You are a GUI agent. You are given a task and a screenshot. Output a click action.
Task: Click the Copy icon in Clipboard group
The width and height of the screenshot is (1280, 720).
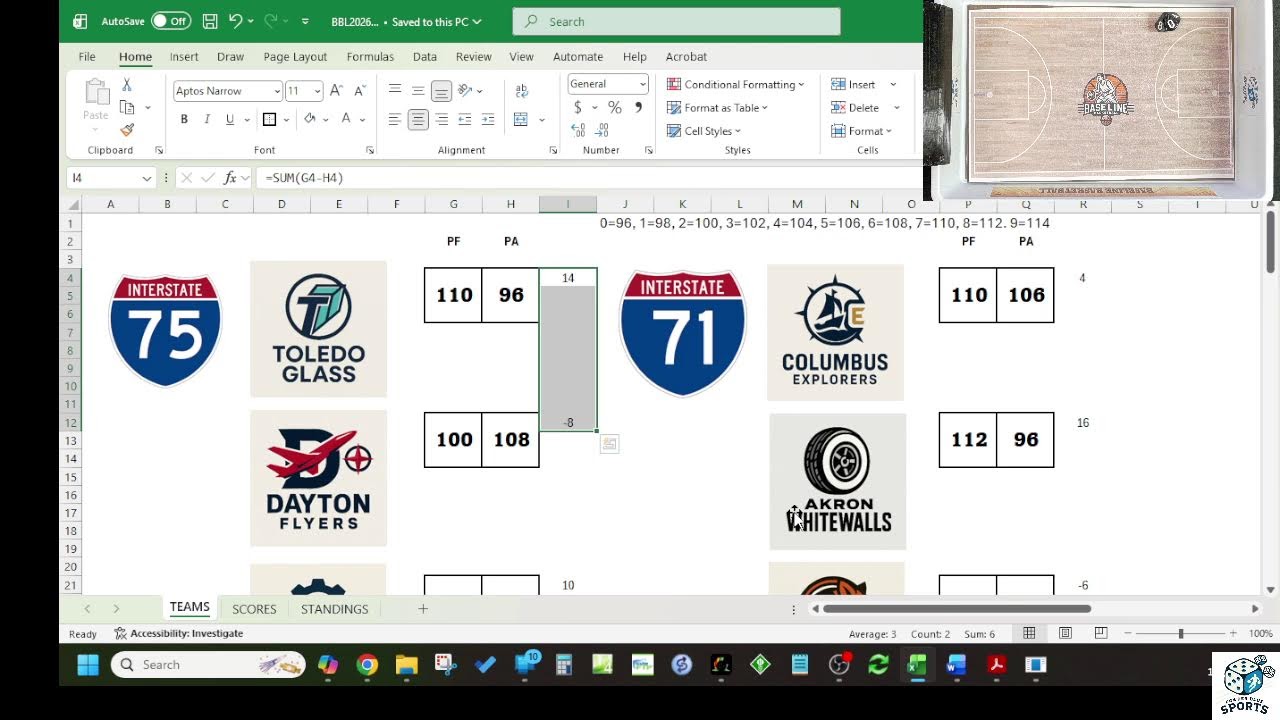[x=127, y=107]
